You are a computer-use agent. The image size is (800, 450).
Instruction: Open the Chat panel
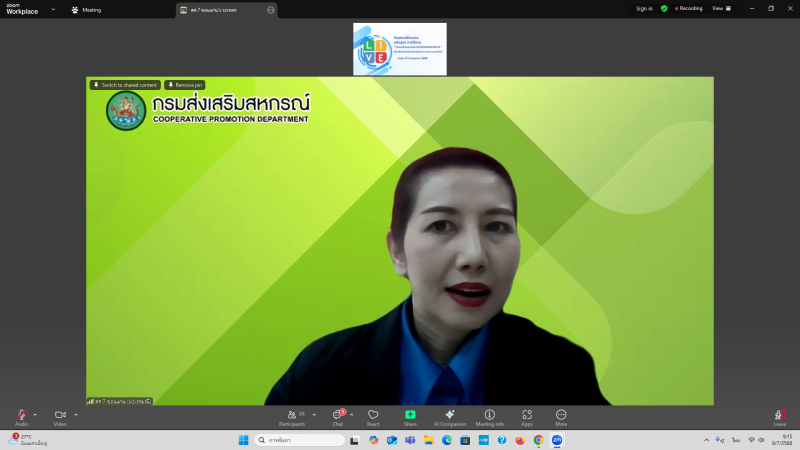pos(337,415)
